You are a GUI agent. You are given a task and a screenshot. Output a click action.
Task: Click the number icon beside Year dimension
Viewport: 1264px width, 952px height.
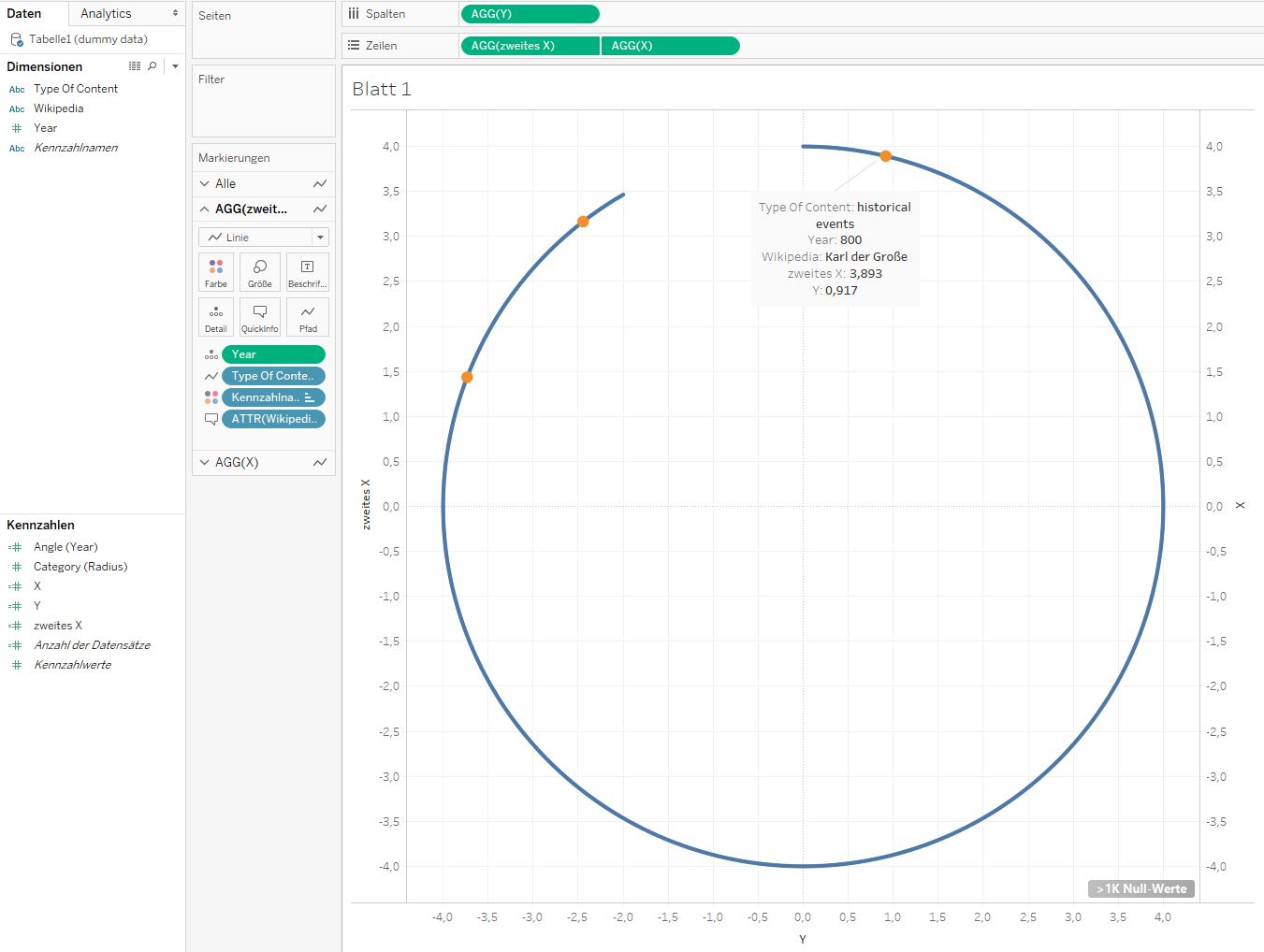(16, 128)
